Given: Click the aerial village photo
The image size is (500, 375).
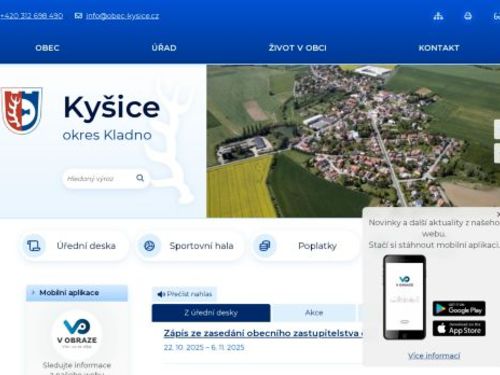Looking at the screenshot, I should 353,141.
